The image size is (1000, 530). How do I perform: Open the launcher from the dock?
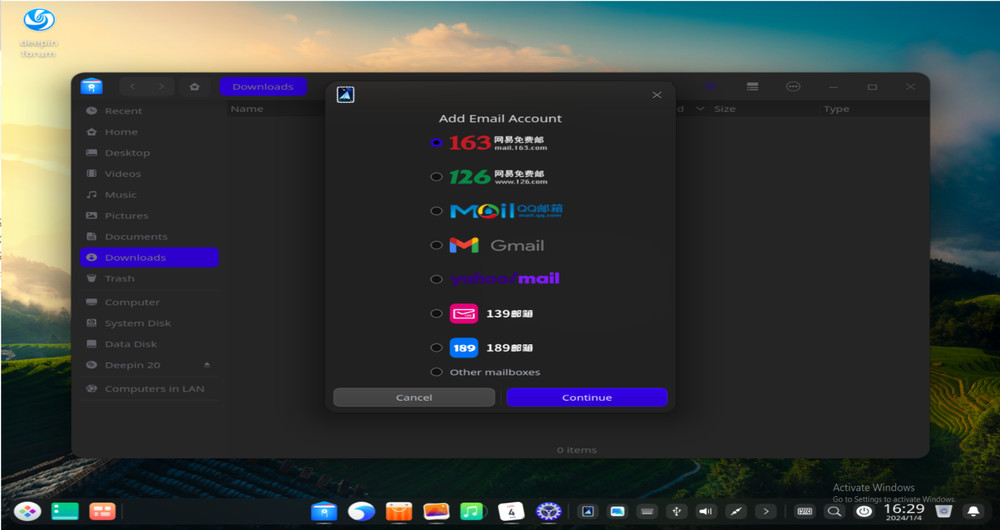click(27, 511)
